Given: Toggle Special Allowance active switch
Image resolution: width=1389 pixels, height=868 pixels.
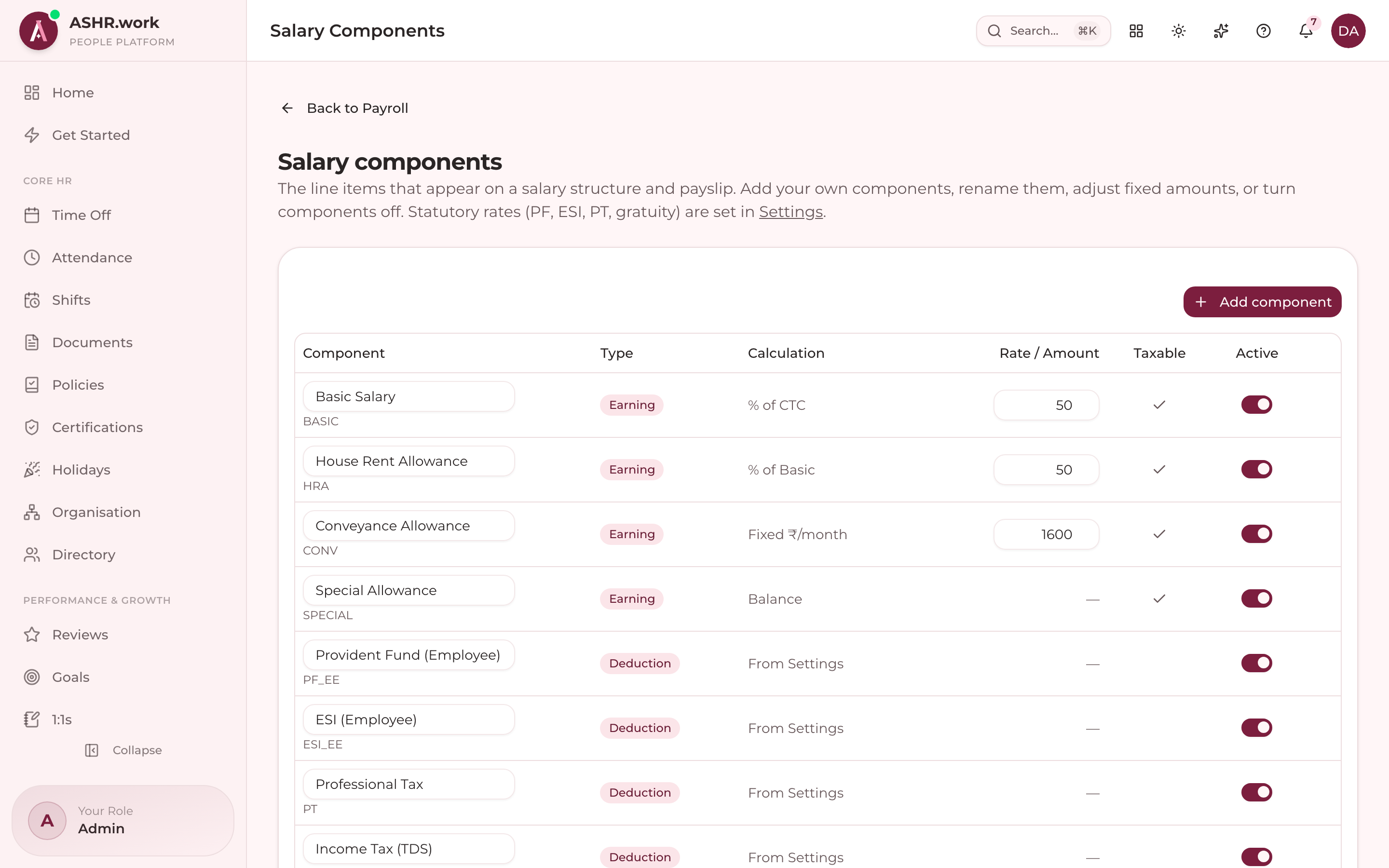Looking at the screenshot, I should coord(1256,599).
